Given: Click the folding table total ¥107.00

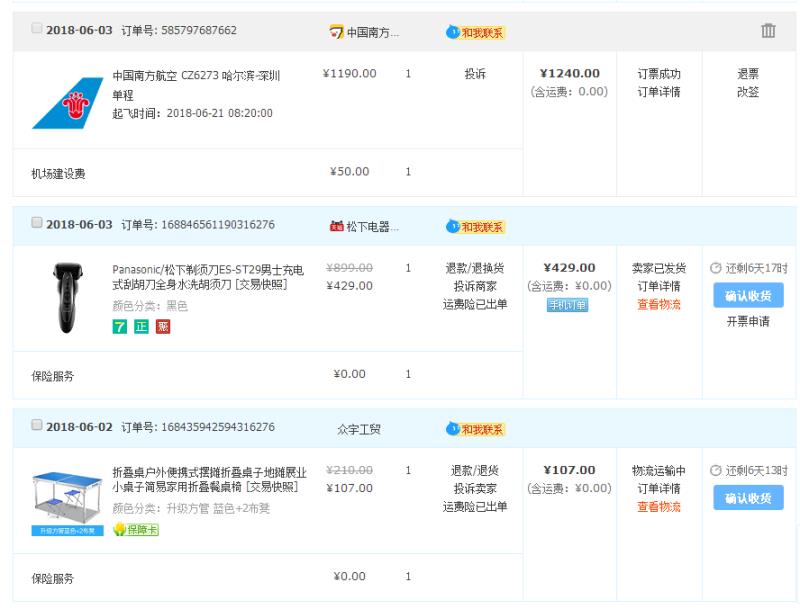Looking at the screenshot, I should pyautogui.click(x=569, y=470).
